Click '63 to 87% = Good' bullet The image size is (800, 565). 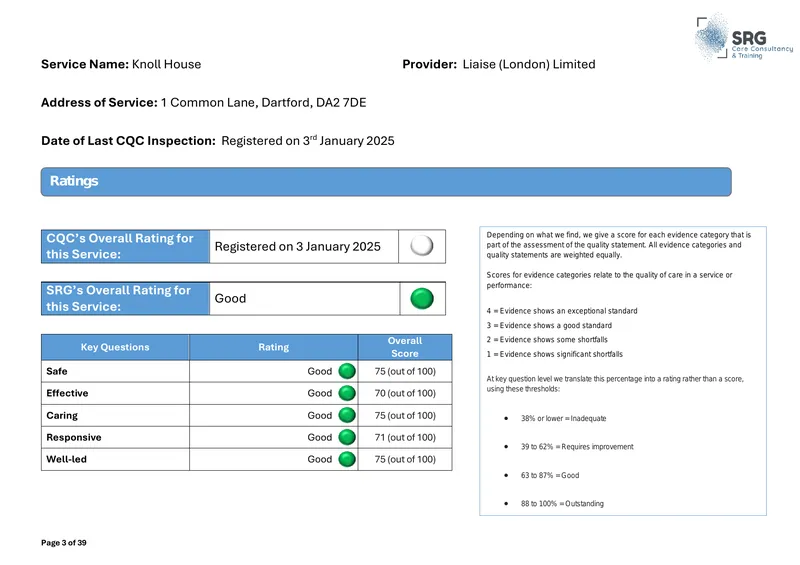pos(550,475)
